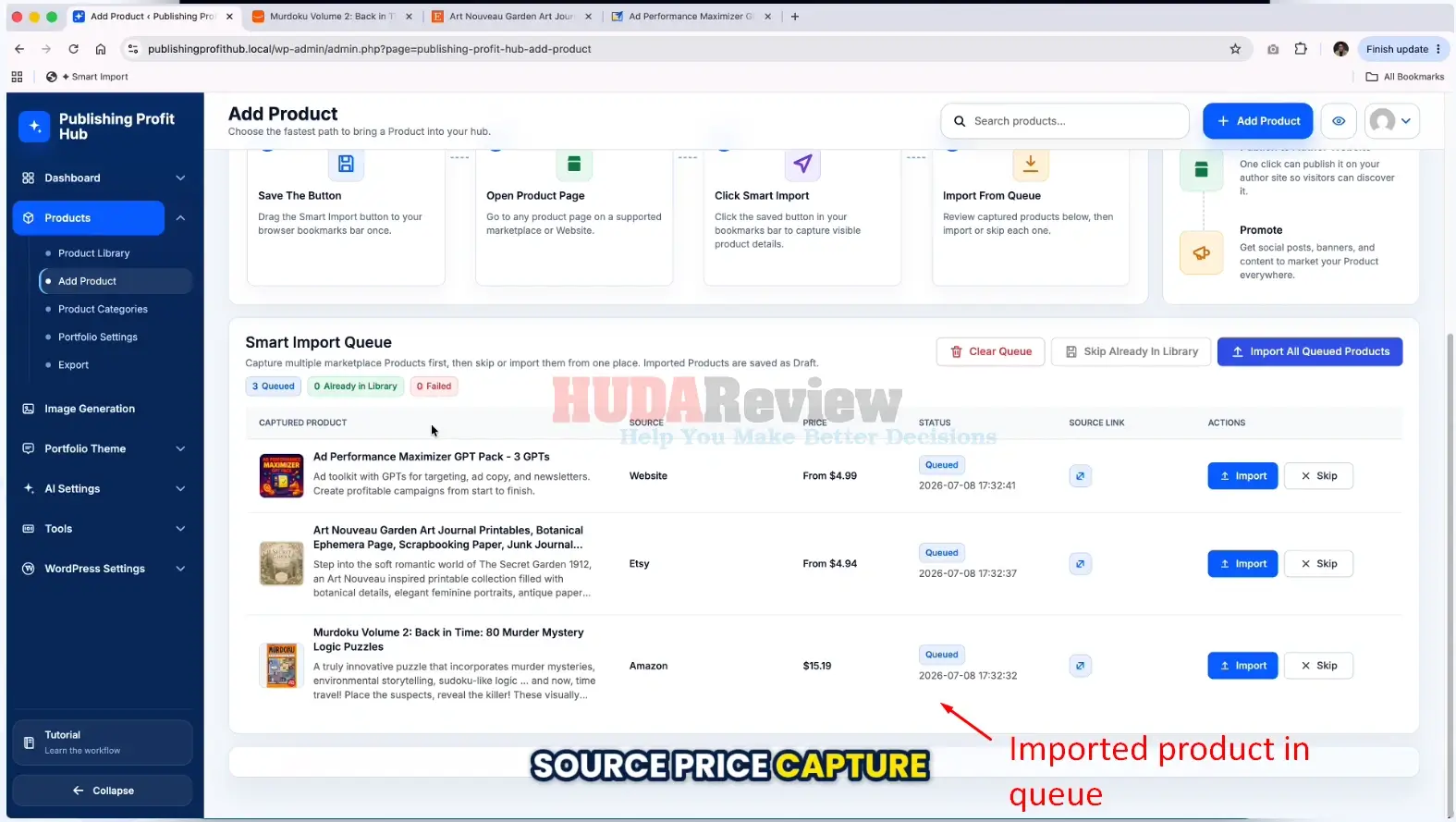The height and width of the screenshot is (822, 1456).
Task: Click the Open Product Page green icon
Action: click(x=574, y=164)
